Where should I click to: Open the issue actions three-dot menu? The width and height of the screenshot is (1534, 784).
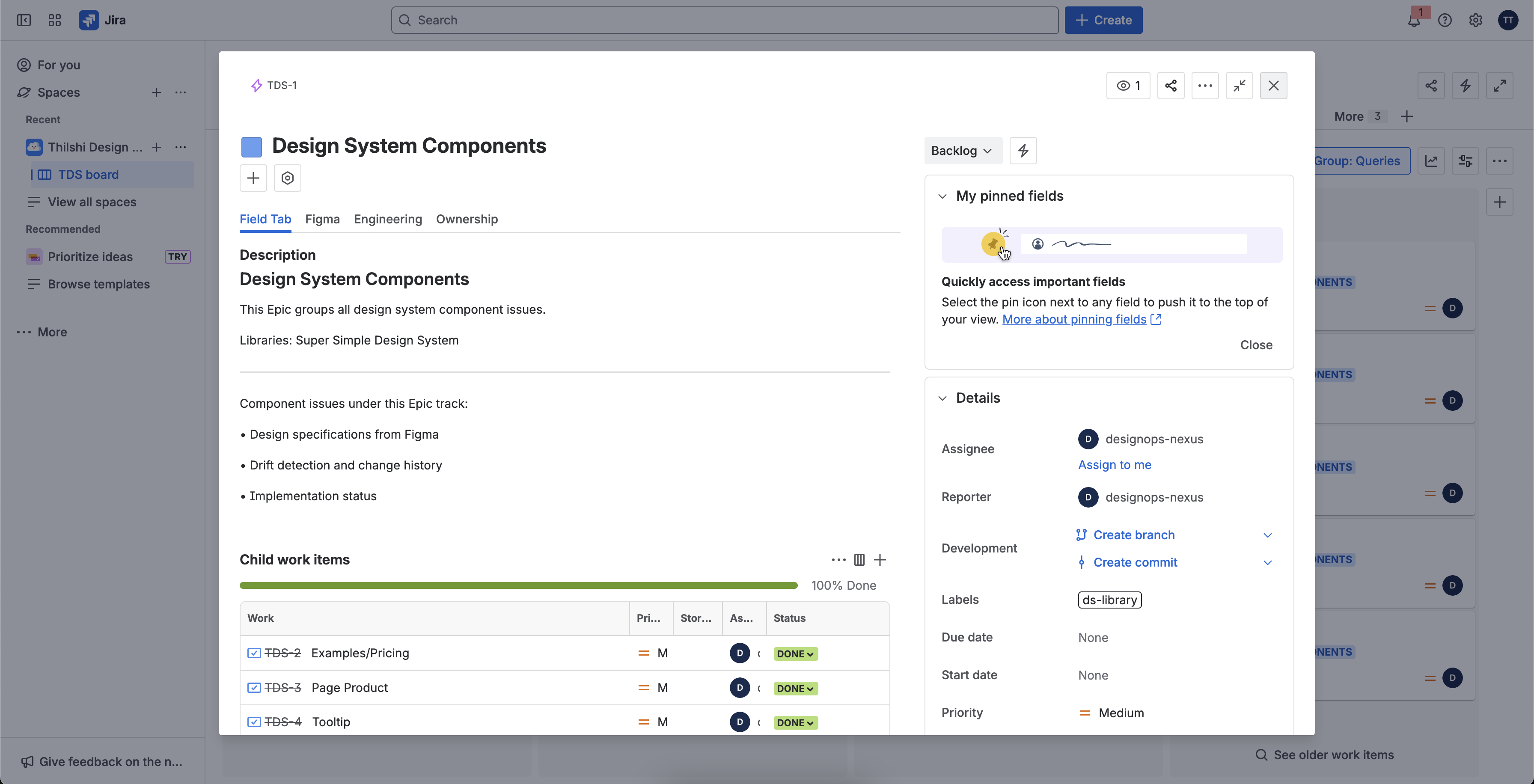[x=1205, y=86]
